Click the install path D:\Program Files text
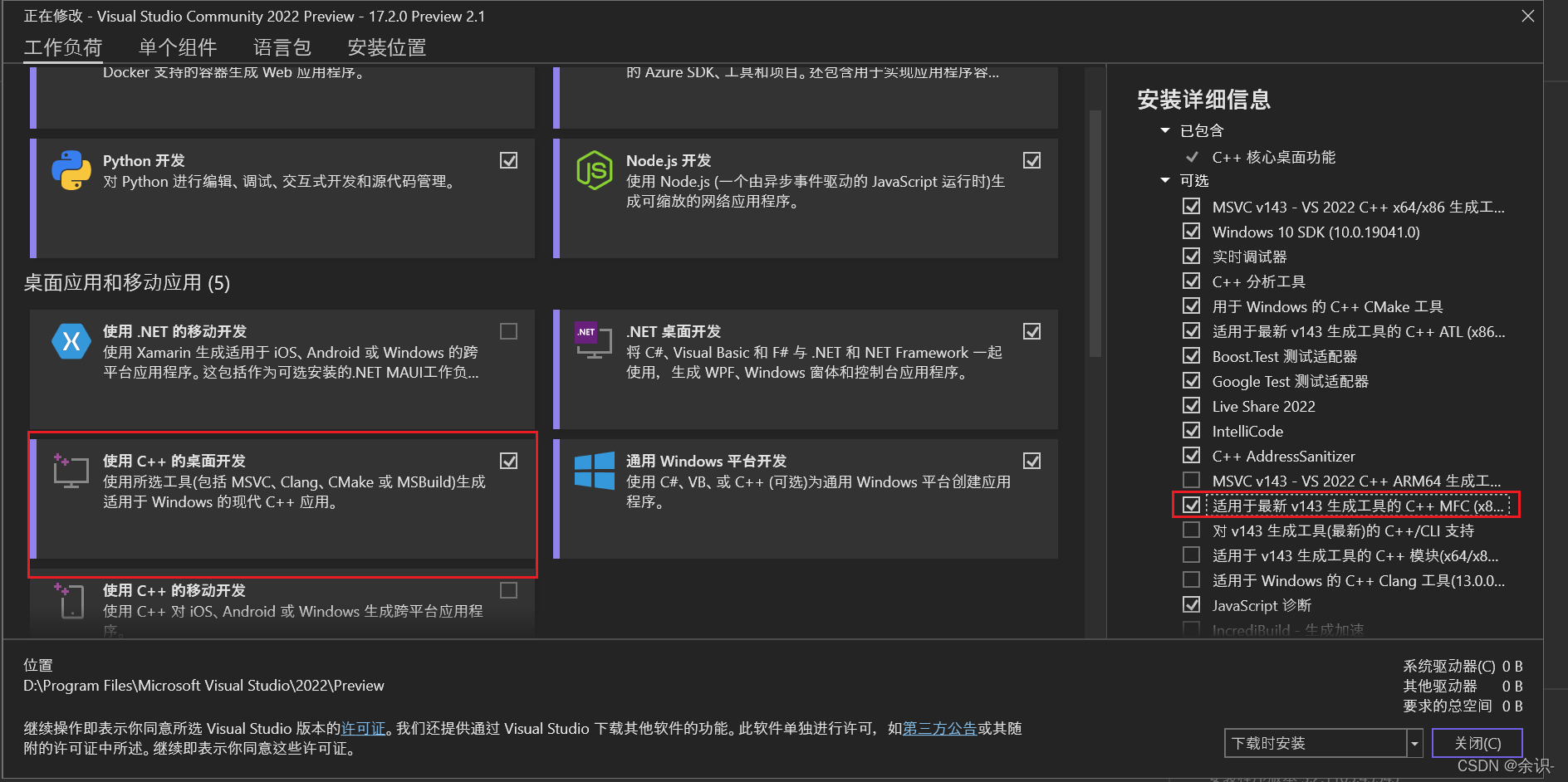Viewport: 1568px width, 782px height. tap(203, 686)
